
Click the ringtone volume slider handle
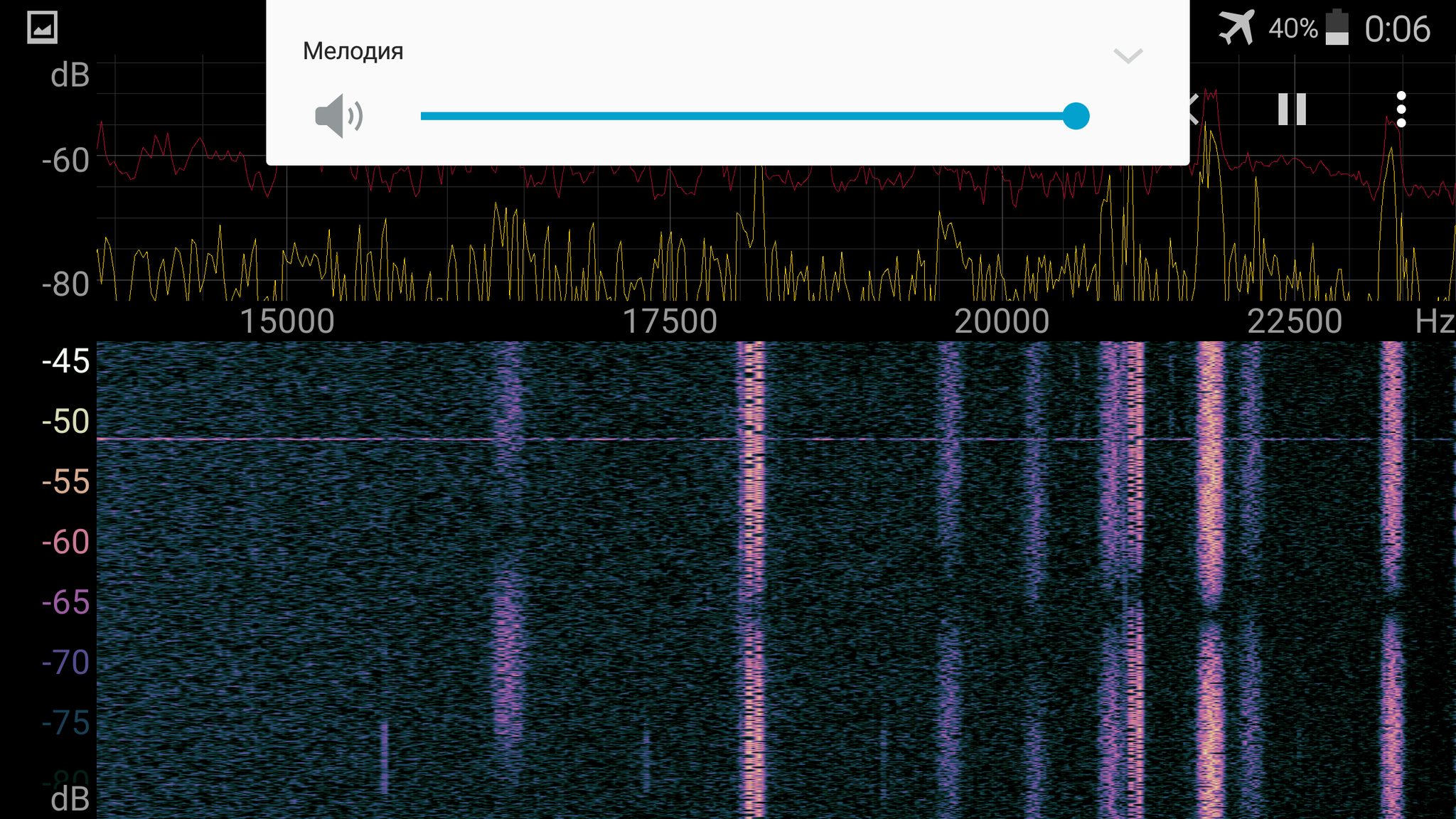click(1076, 116)
